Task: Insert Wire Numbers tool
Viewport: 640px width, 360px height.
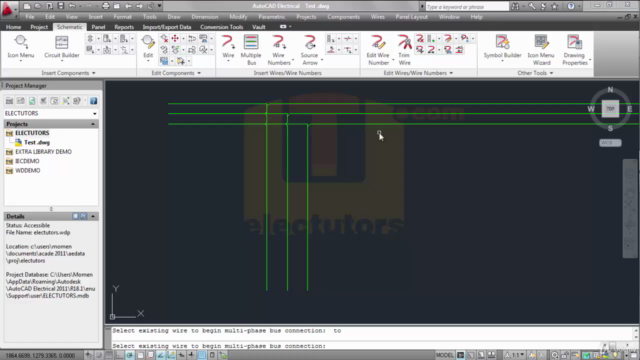Action: 279,50
